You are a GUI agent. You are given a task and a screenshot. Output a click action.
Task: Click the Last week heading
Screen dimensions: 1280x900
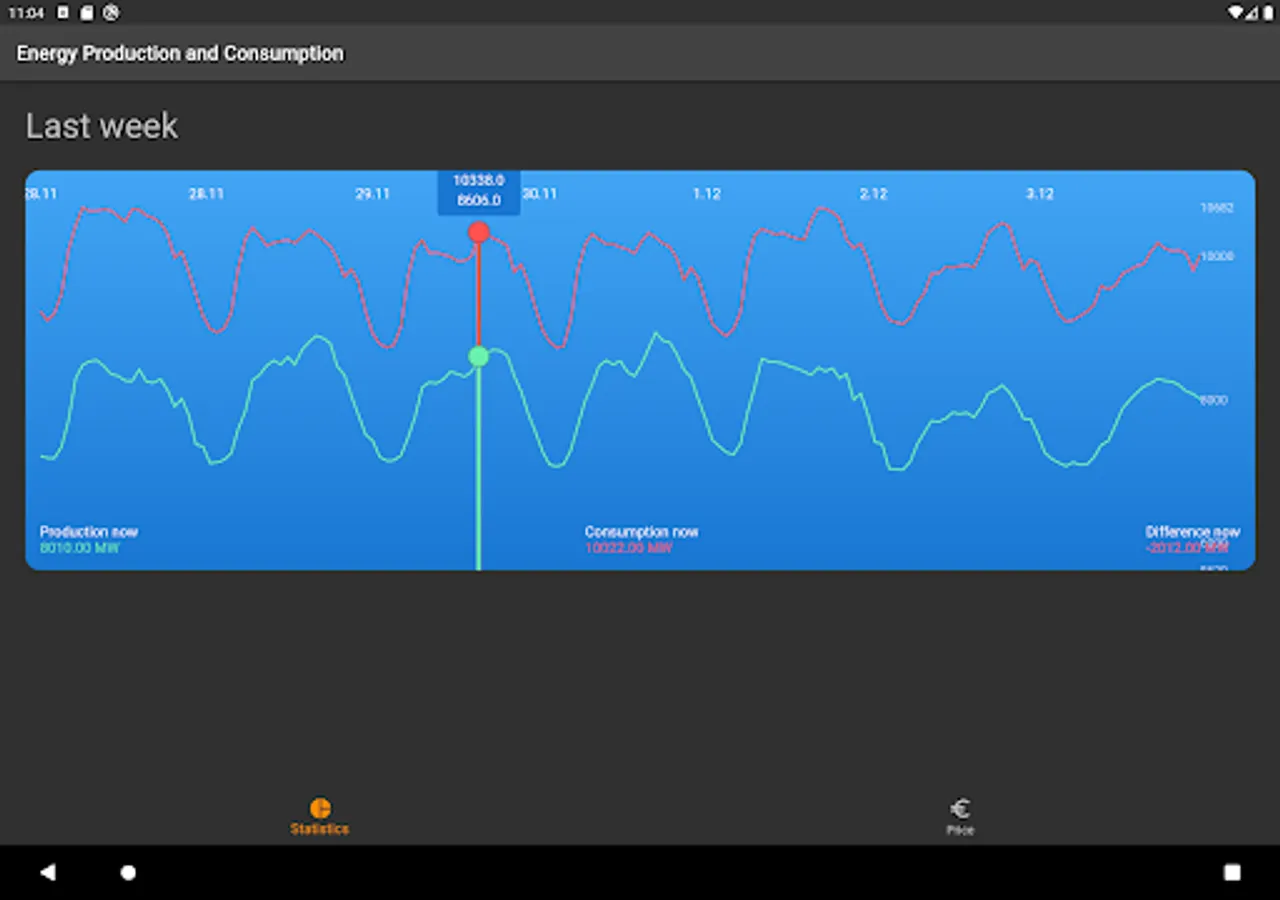[102, 126]
